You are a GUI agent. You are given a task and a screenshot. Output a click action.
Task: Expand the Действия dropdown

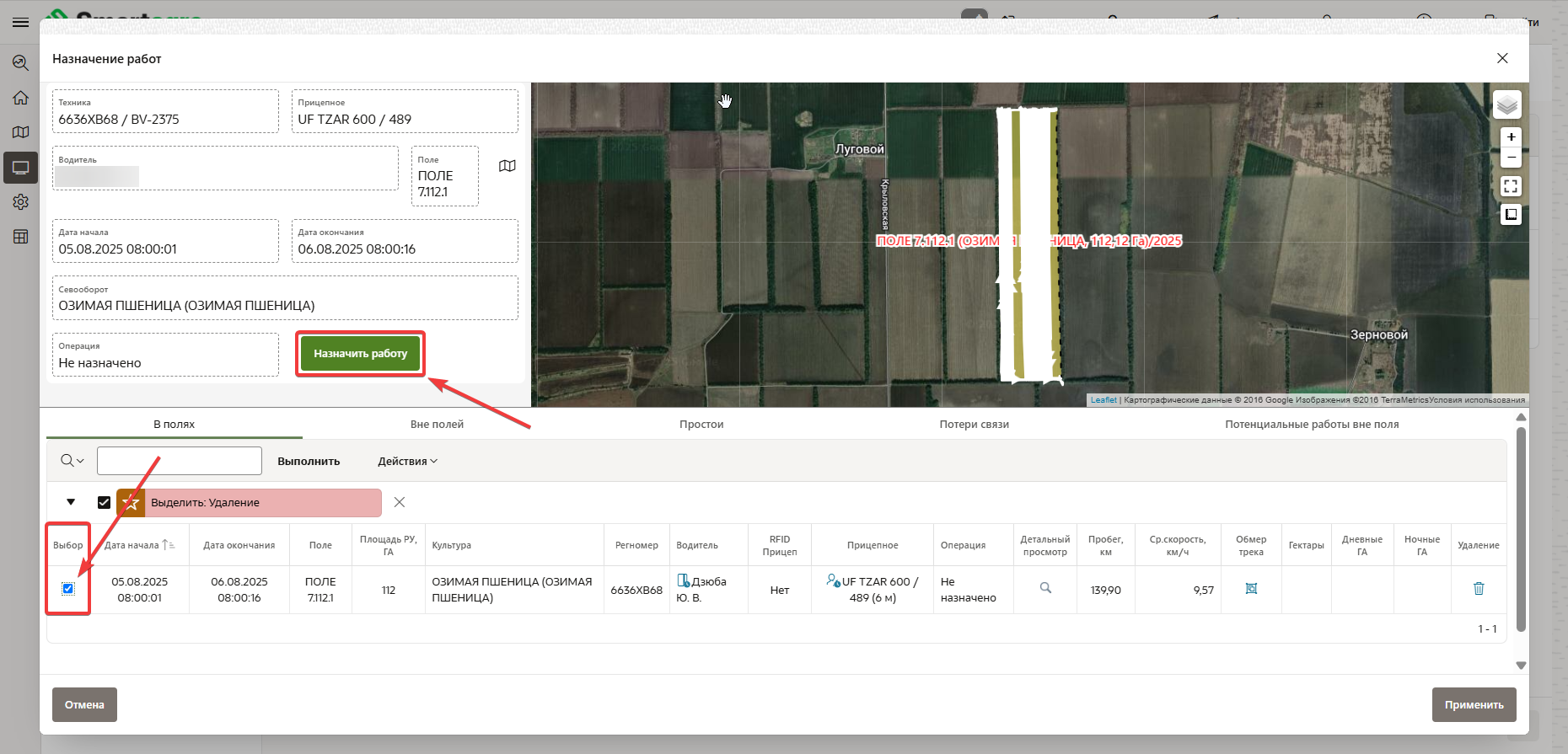pyautogui.click(x=407, y=462)
